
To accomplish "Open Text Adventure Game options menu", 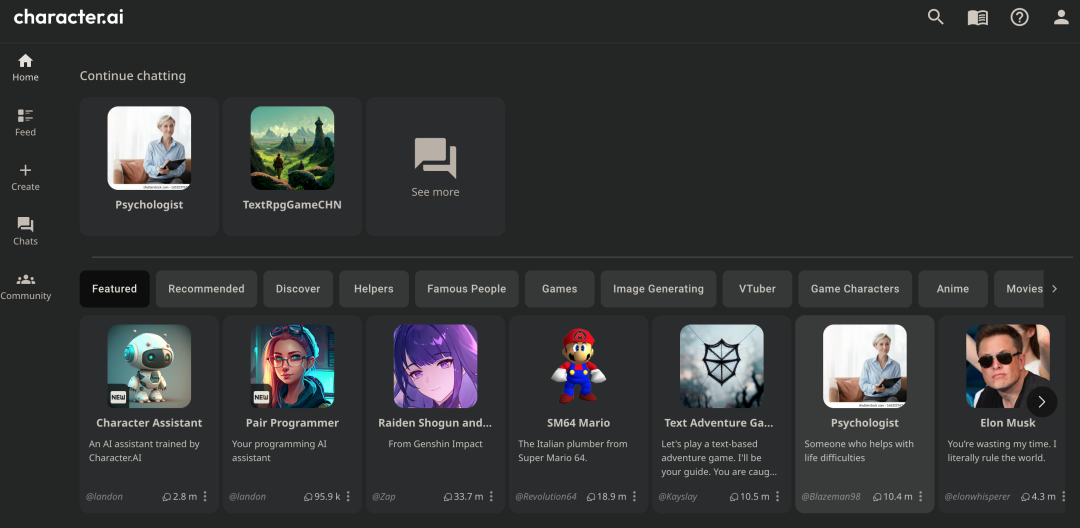I will tap(778, 496).
